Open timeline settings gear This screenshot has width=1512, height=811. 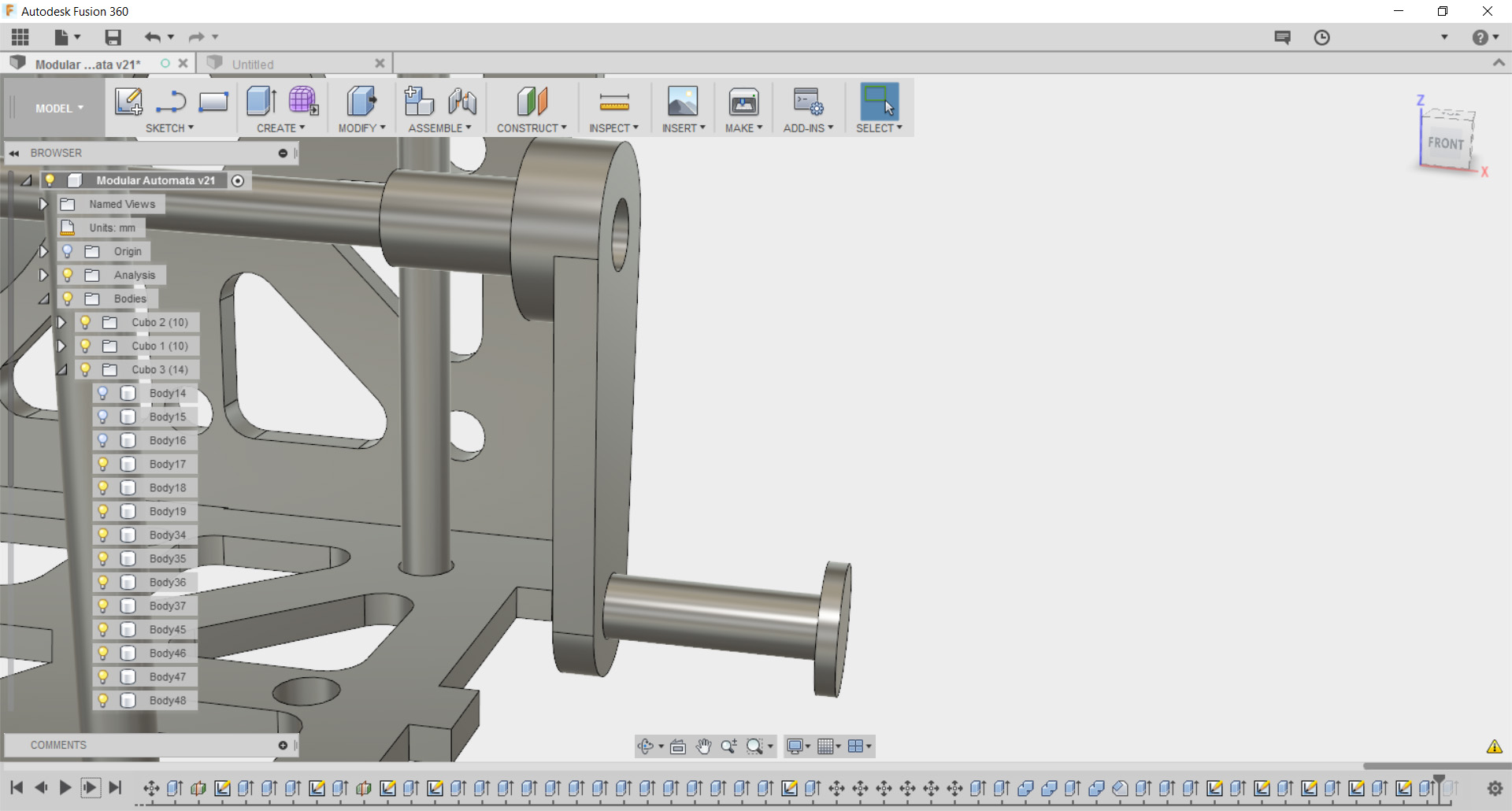click(1495, 787)
